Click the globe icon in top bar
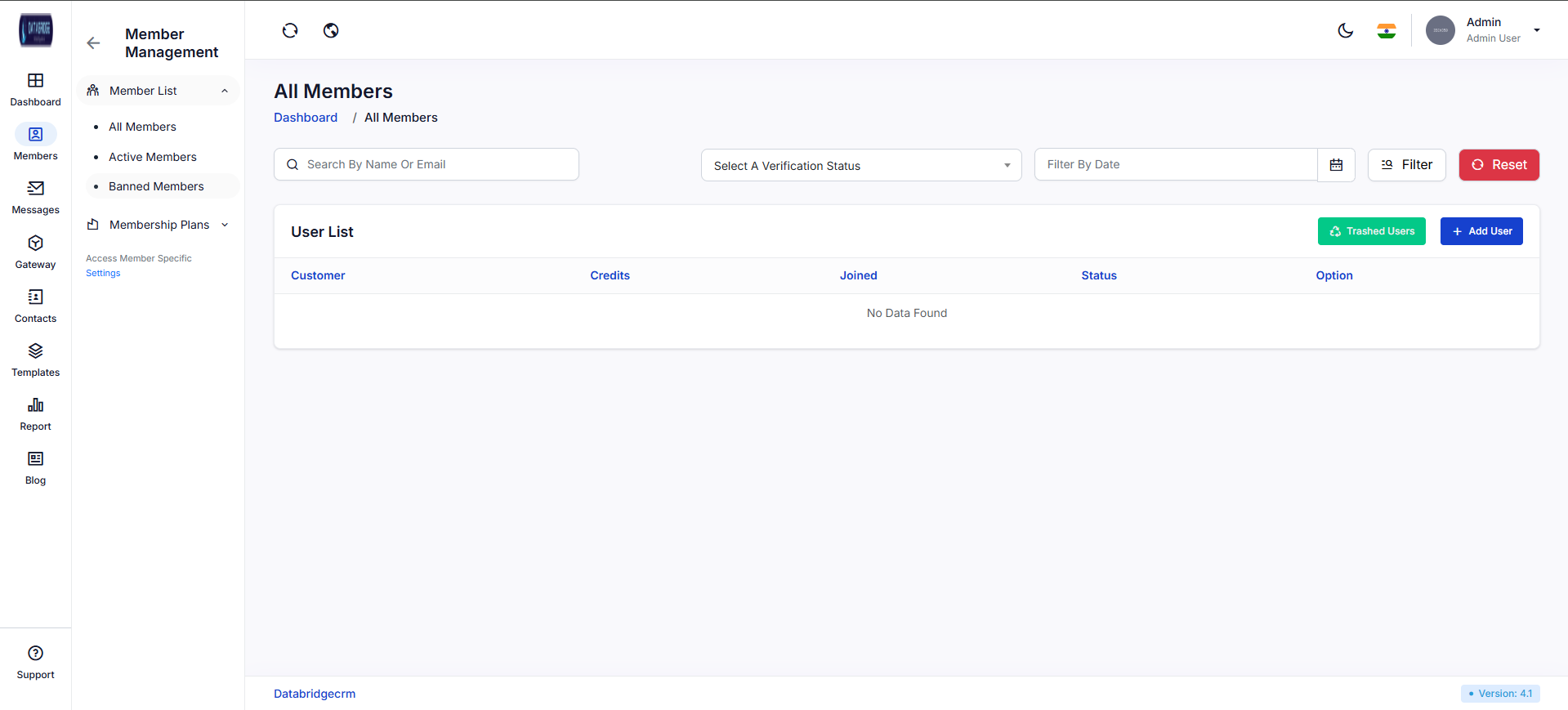Image resolution: width=1568 pixels, height=710 pixels. [x=331, y=31]
